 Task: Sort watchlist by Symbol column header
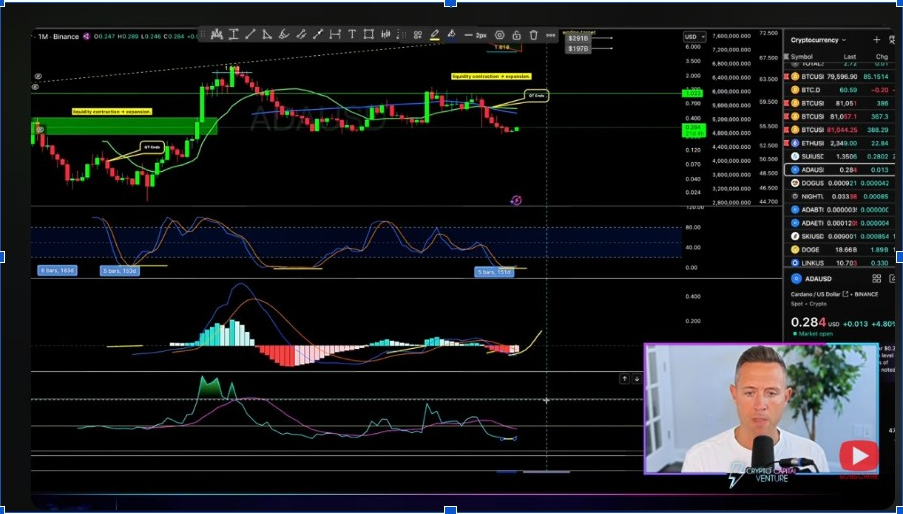pyautogui.click(x=802, y=56)
